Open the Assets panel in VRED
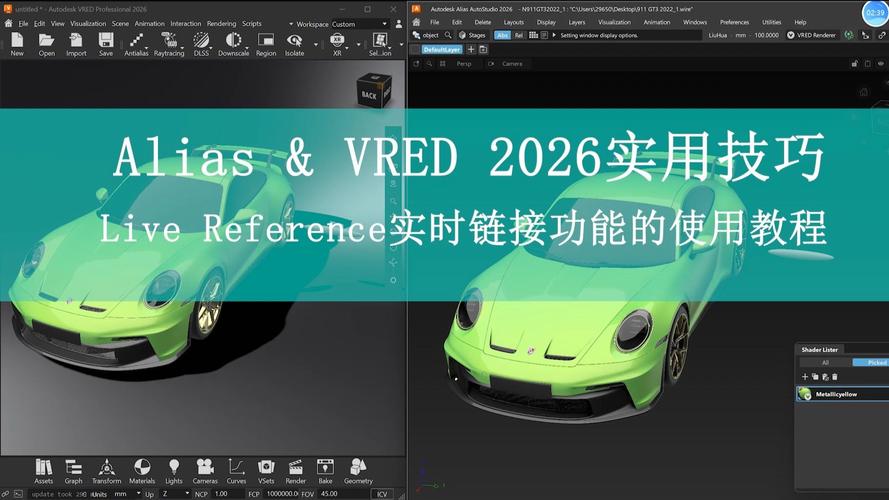 pyautogui.click(x=43, y=472)
